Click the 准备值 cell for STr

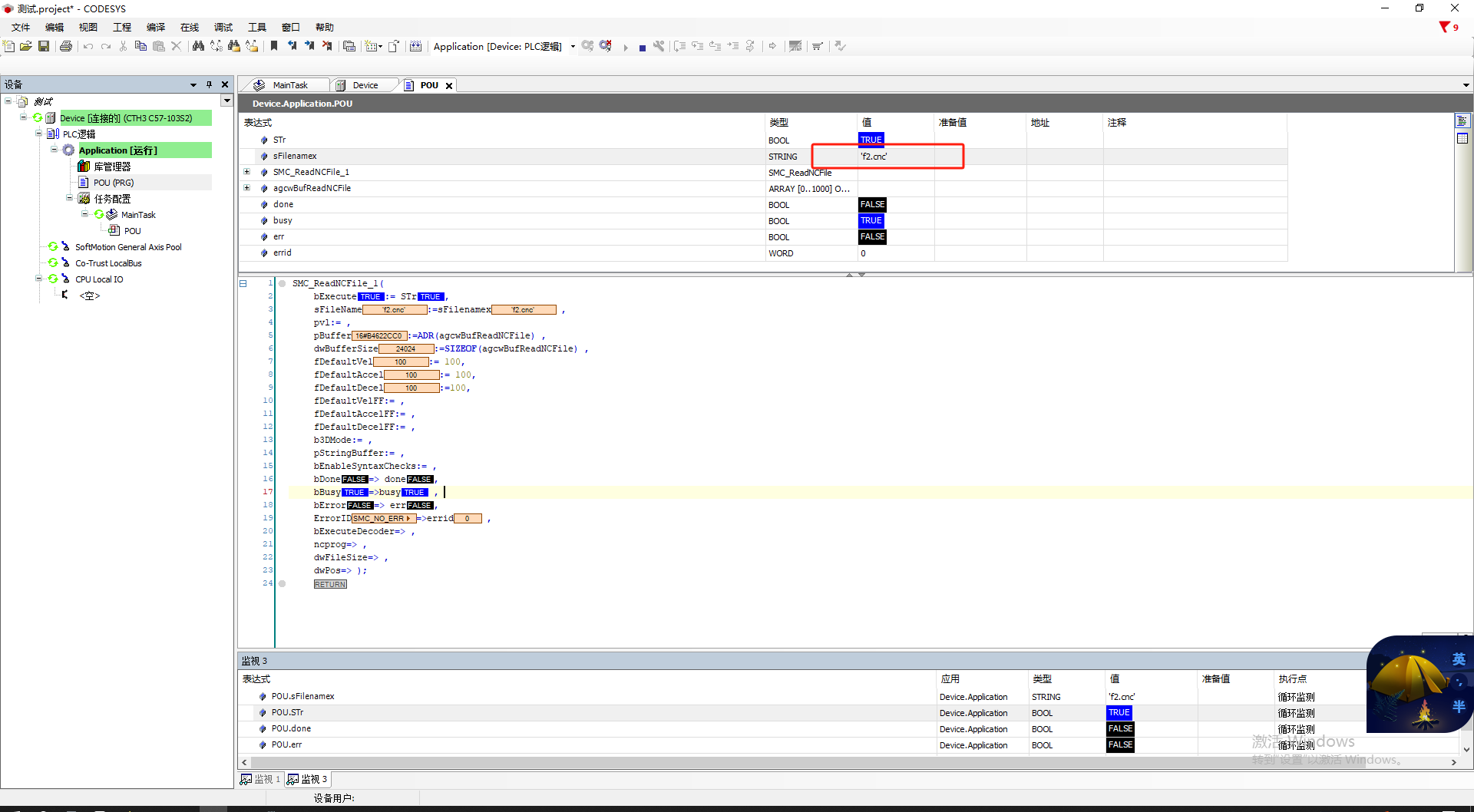[980, 140]
